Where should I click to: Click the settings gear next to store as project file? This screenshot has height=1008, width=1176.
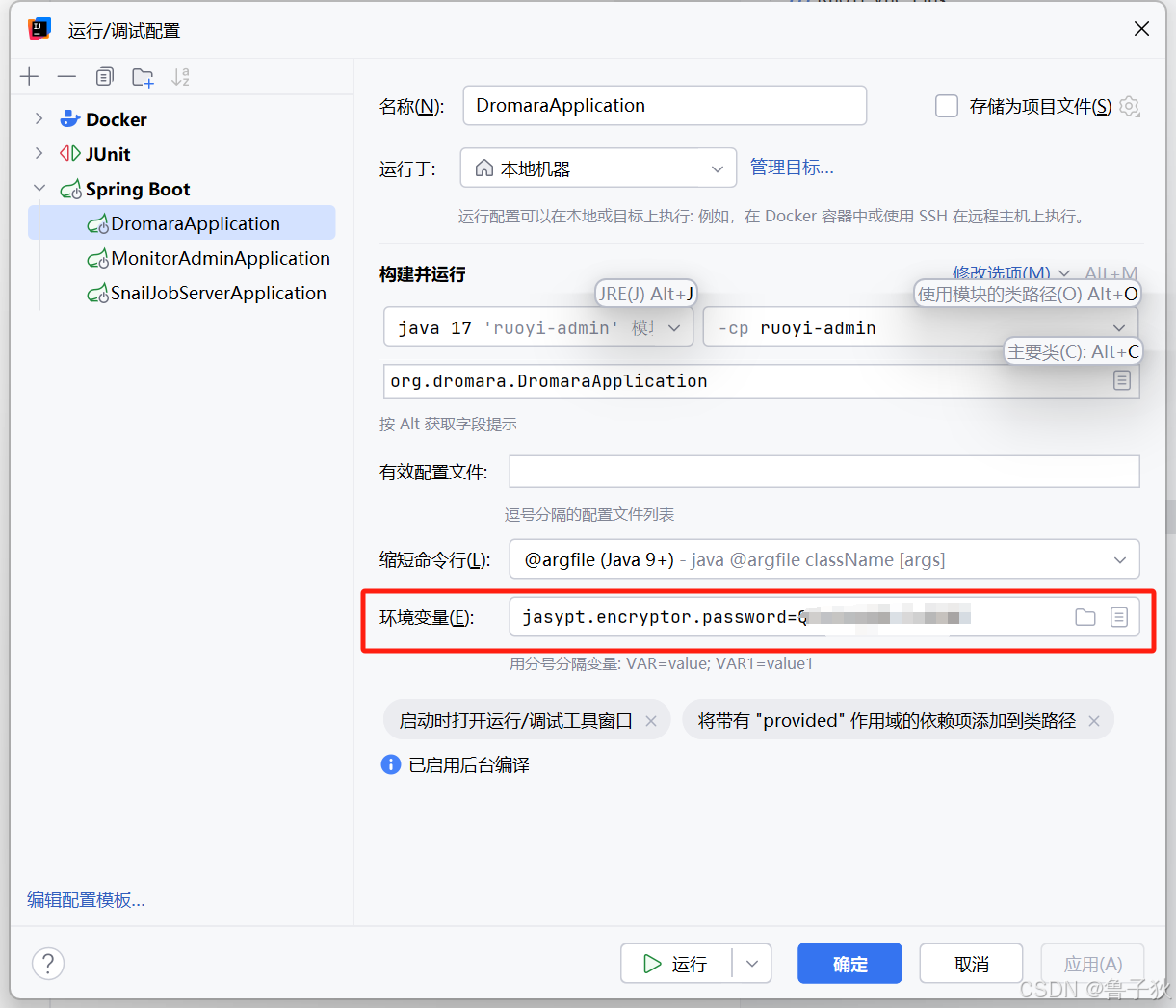(x=1131, y=107)
